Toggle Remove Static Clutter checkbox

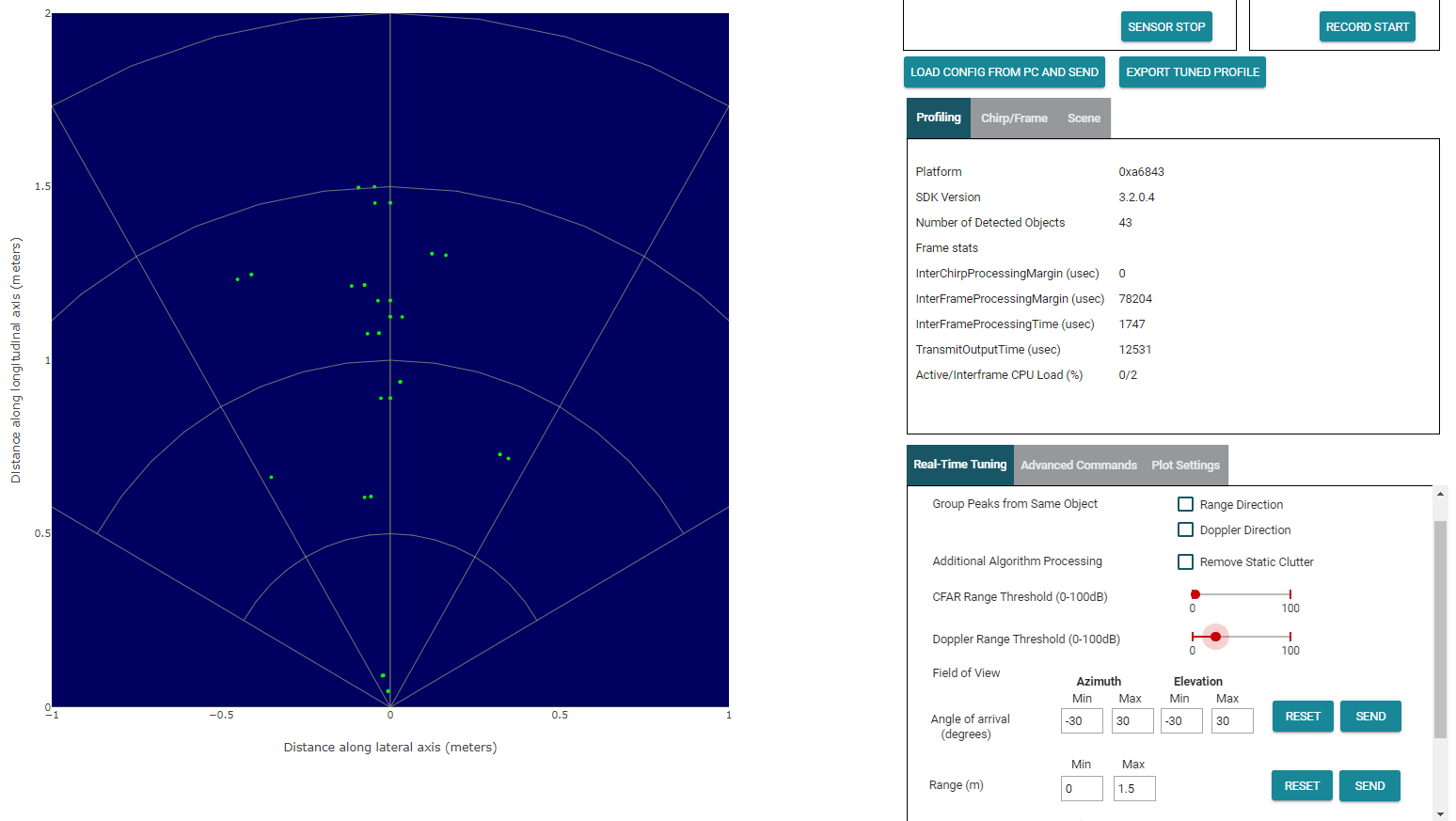pyautogui.click(x=1186, y=561)
